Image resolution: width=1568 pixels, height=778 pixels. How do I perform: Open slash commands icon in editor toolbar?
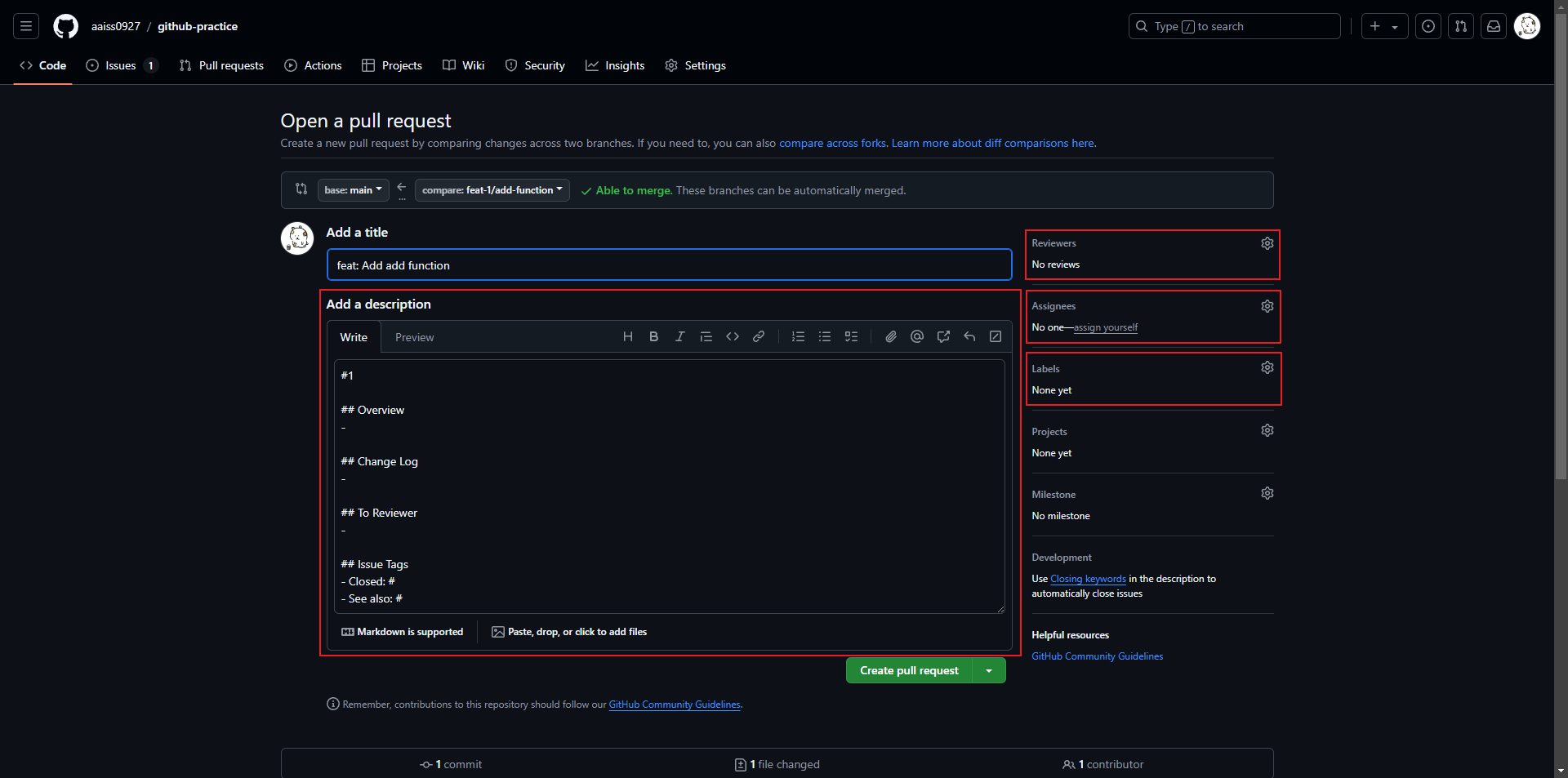[x=996, y=336]
